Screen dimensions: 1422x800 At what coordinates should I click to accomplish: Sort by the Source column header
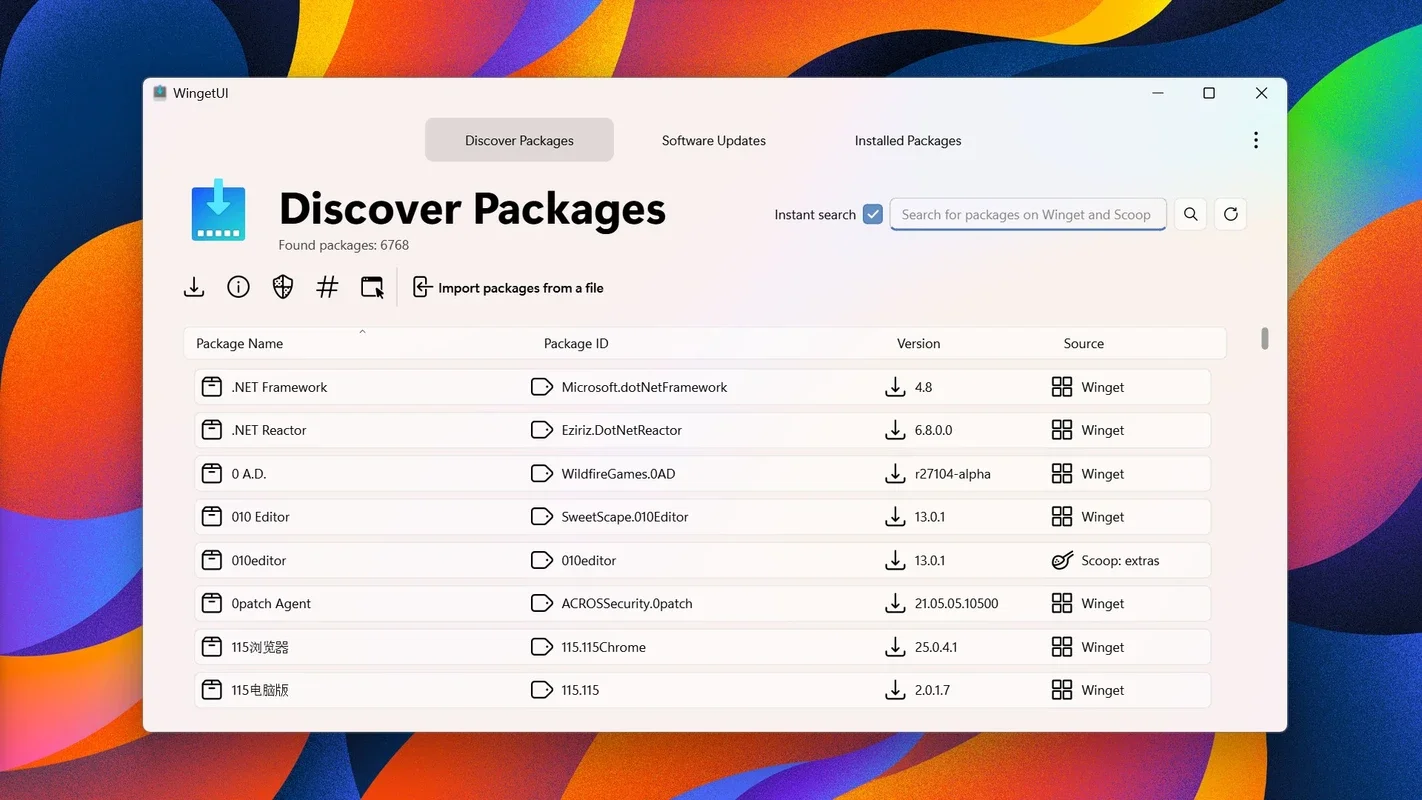coord(1083,343)
